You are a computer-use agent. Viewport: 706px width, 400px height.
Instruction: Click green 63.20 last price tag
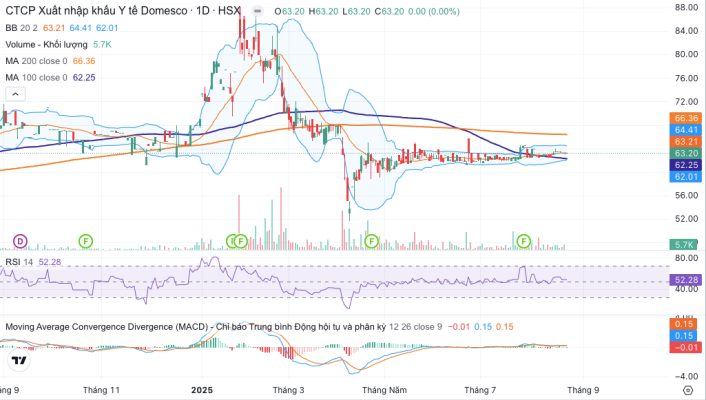tap(686, 153)
